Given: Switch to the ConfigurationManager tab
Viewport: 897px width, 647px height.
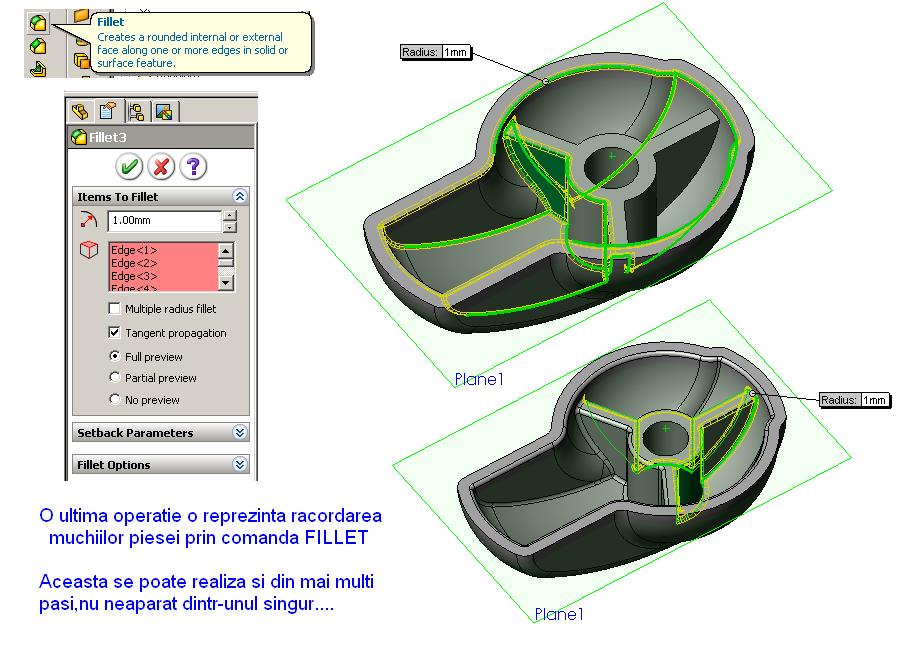Looking at the screenshot, I should (x=136, y=111).
